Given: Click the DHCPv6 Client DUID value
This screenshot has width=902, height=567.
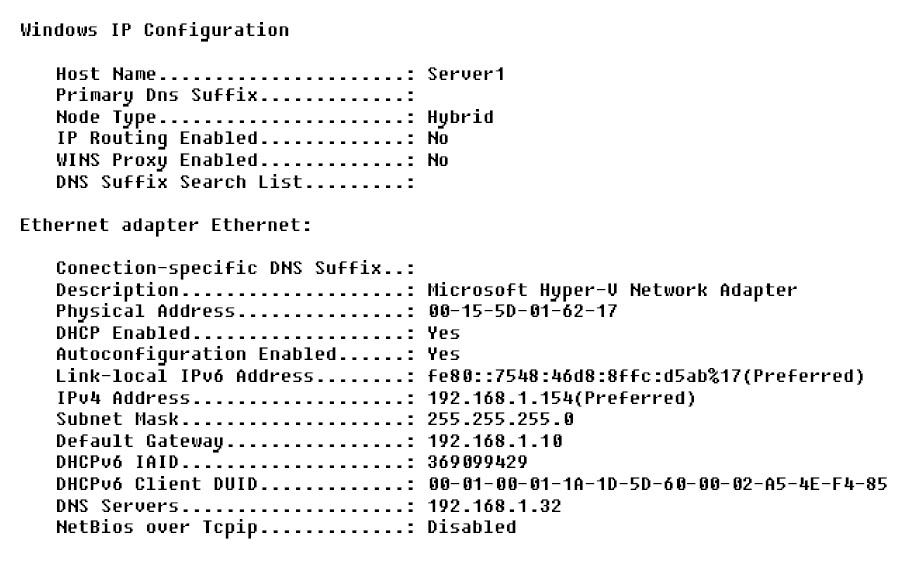Looking at the screenshot, I should pos(656,484).
